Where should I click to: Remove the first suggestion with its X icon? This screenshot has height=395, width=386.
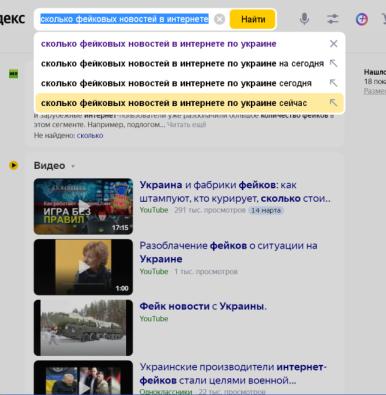(333, 44)
